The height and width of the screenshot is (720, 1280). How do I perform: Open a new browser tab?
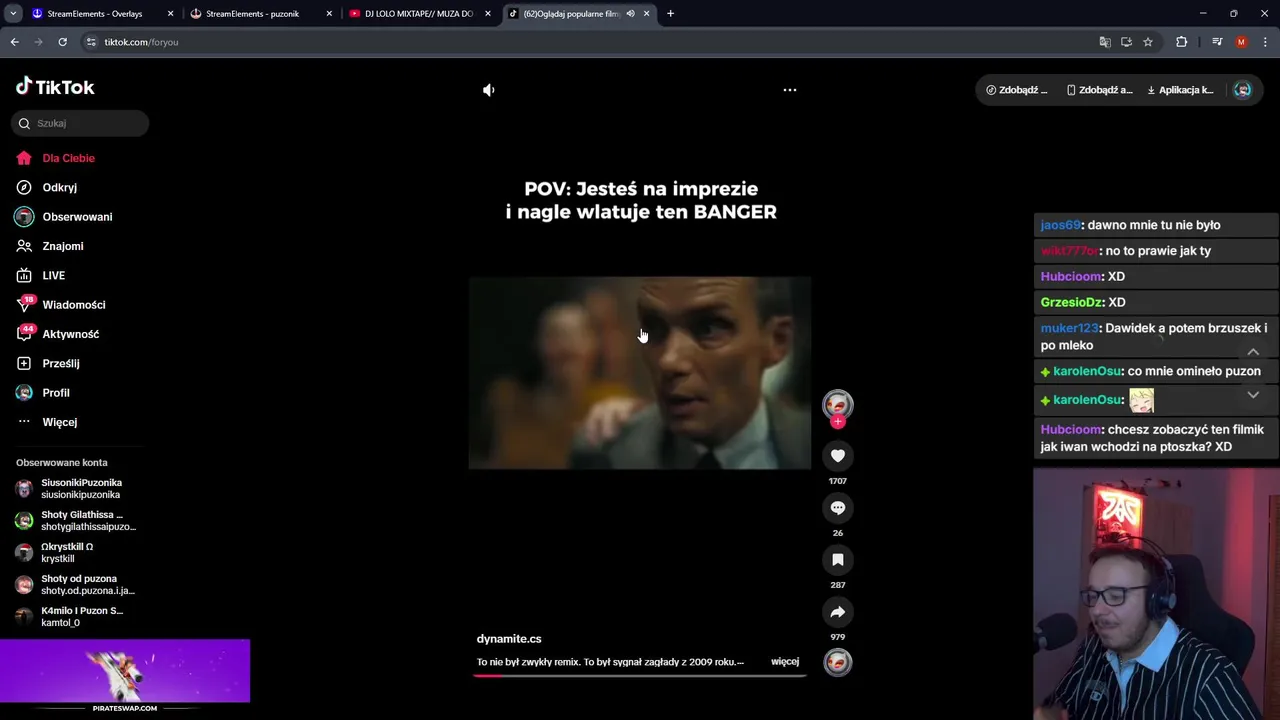click(x=670, y=14)
